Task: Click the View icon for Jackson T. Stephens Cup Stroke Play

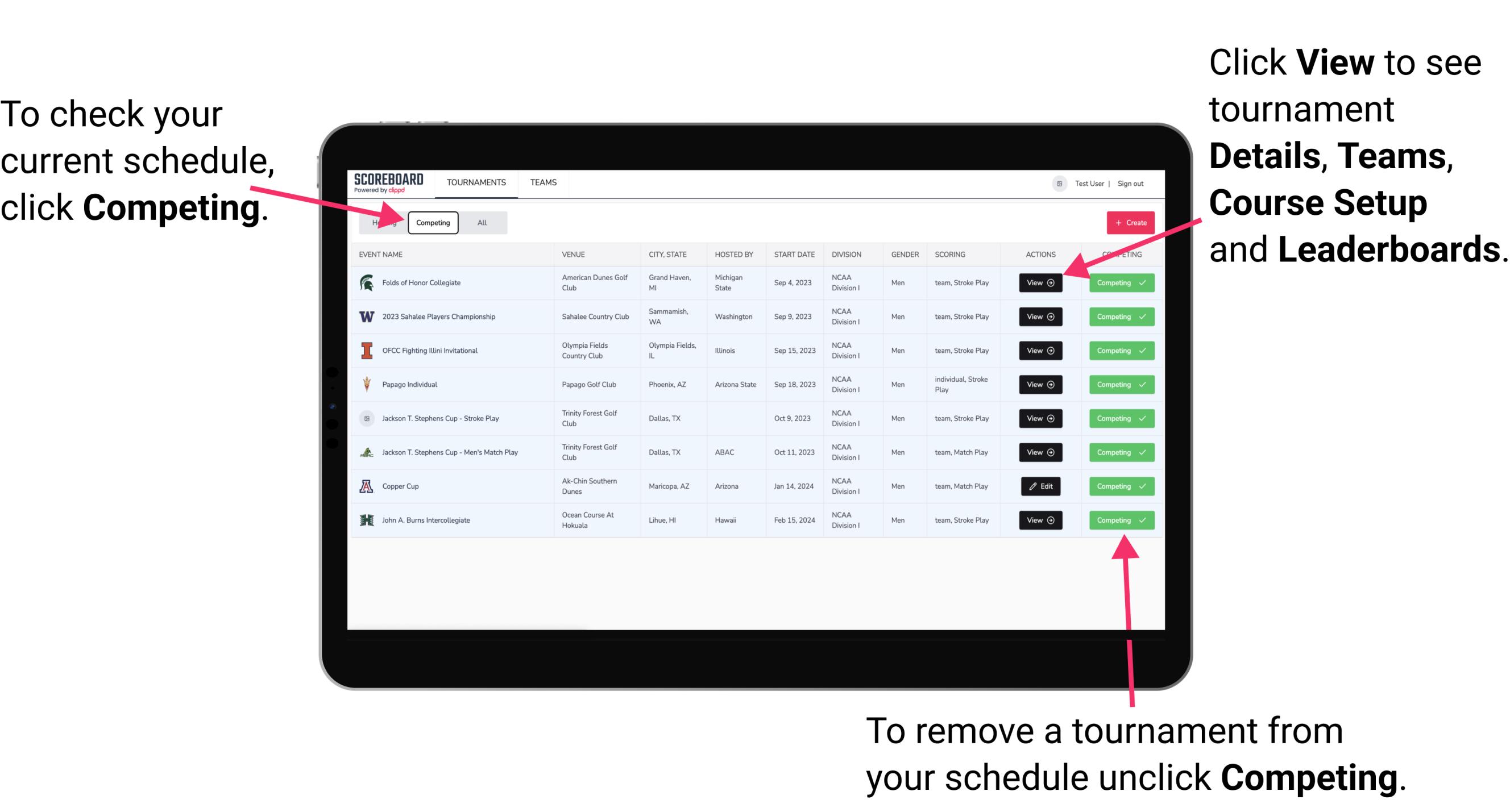Action: [1040, 418]
